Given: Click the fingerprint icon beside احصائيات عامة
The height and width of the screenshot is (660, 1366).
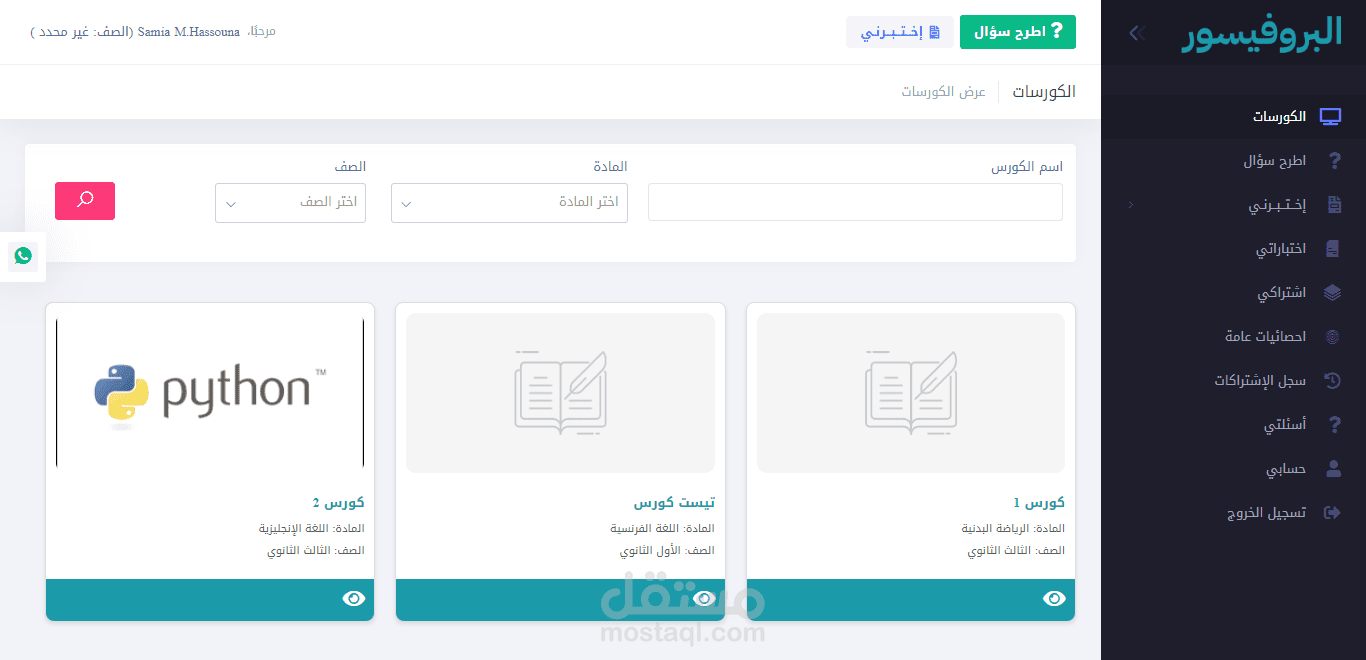Looking at the screenshot, I should (x=1332, y=337).
